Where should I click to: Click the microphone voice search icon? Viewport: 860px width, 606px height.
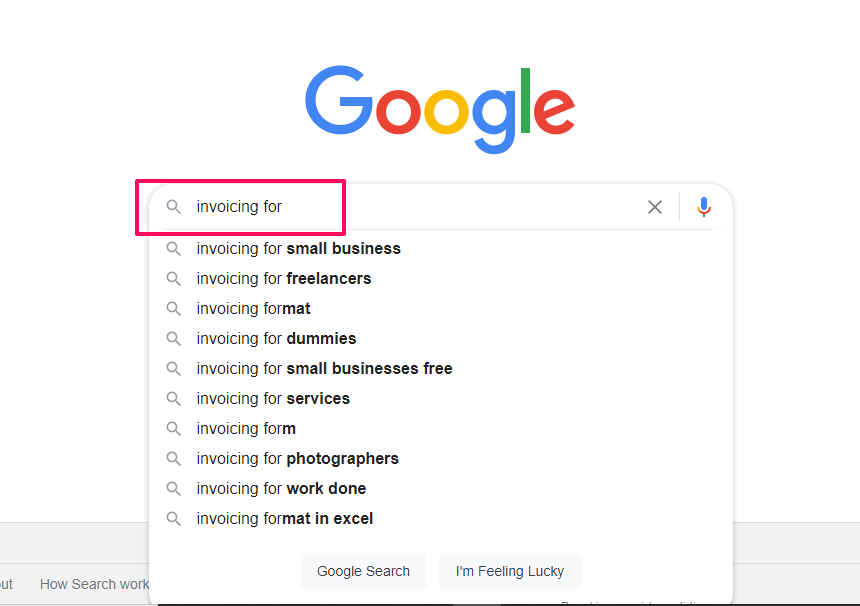point(704,207)
